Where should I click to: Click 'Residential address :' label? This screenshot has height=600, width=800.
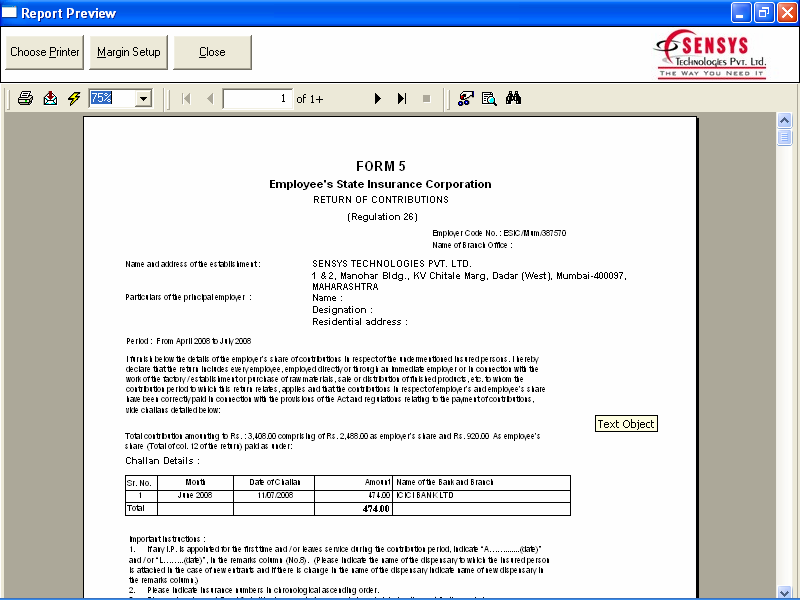(x=360, y=322)
